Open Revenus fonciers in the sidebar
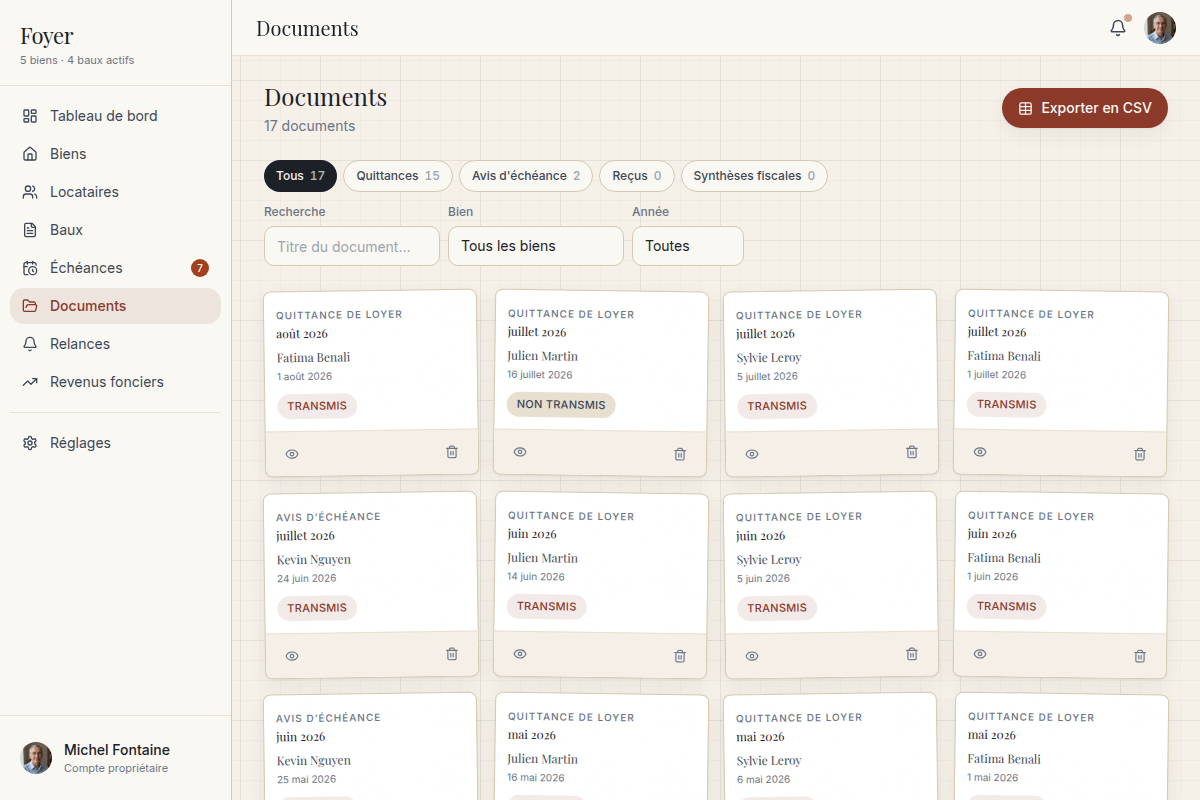1200x800 pixels. coord(115,382)
